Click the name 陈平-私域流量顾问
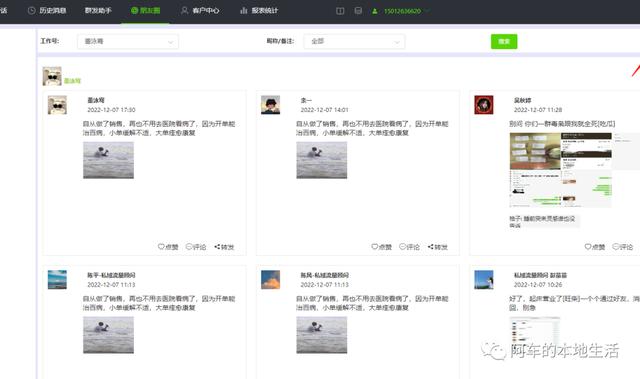 (x=111, y=275)
